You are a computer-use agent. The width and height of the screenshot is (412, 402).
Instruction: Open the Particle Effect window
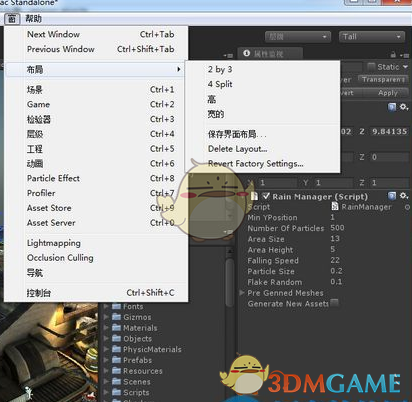(97, 178)
